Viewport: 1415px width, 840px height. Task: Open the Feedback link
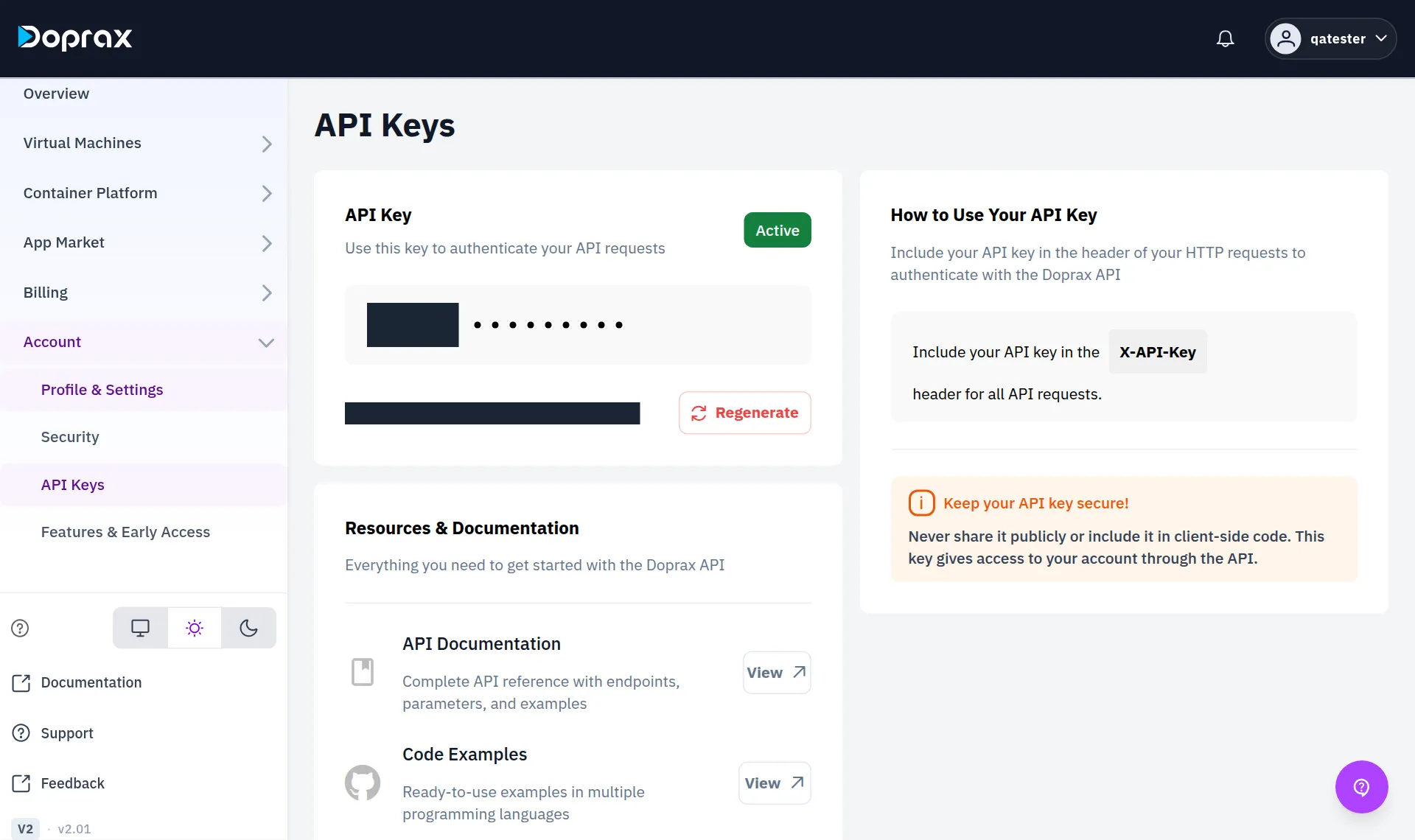(72, 783)
